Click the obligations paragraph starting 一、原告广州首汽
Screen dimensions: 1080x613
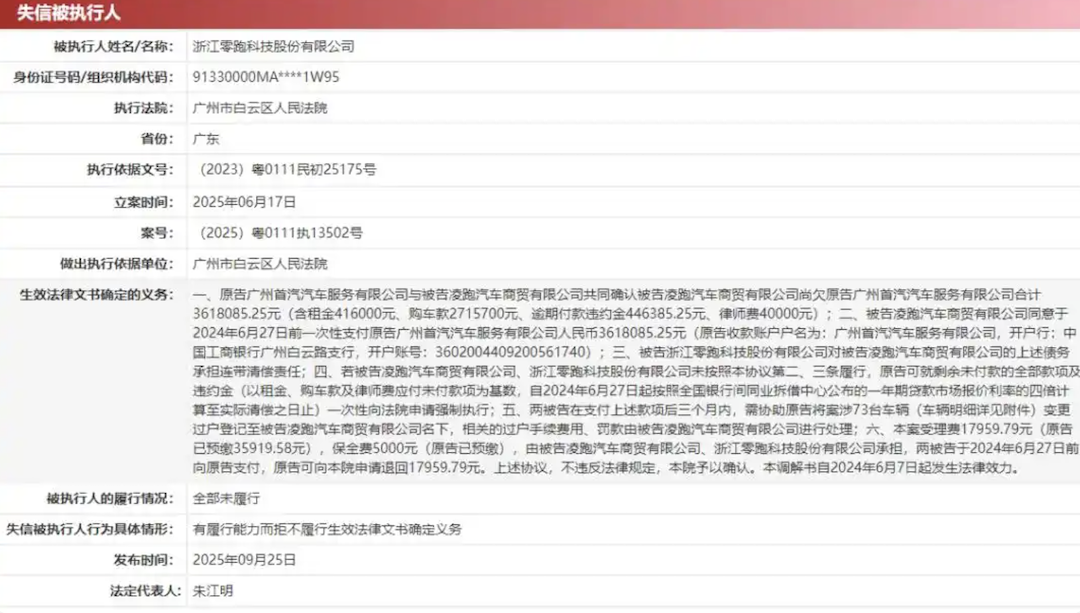pos(636,381)
